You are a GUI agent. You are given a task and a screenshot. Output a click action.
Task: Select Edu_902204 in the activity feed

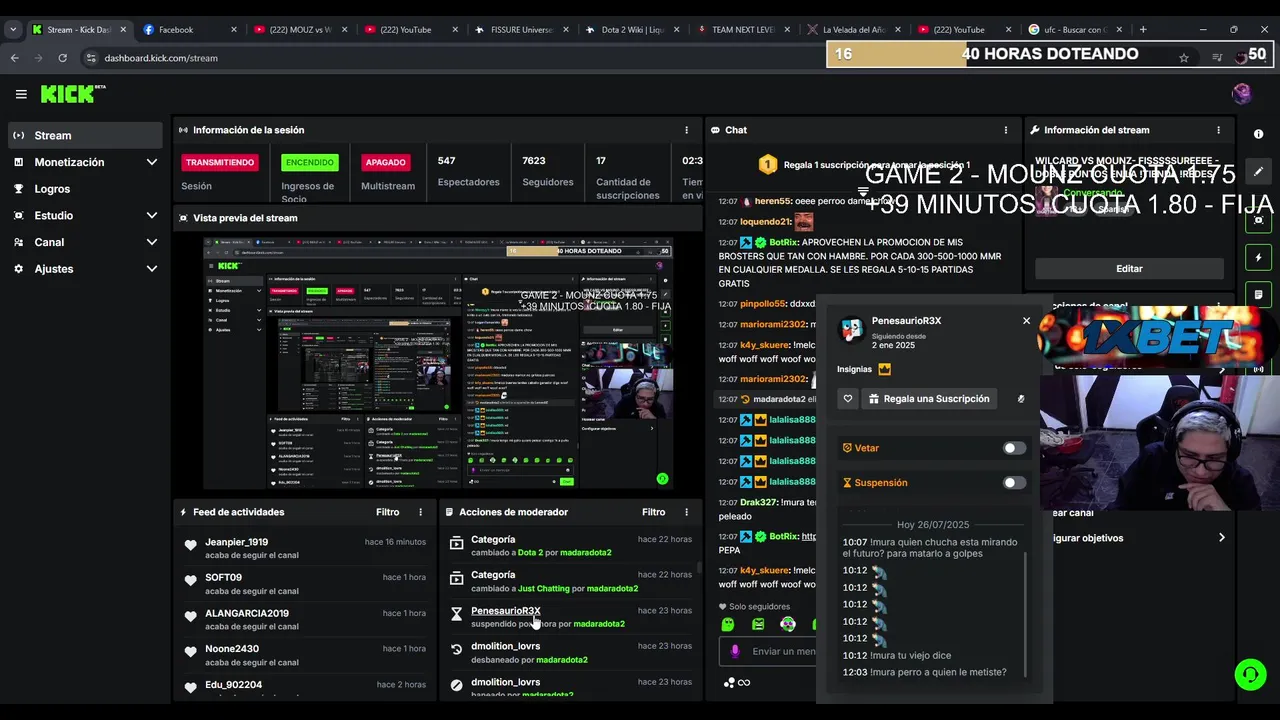click(x=234, y=685)
